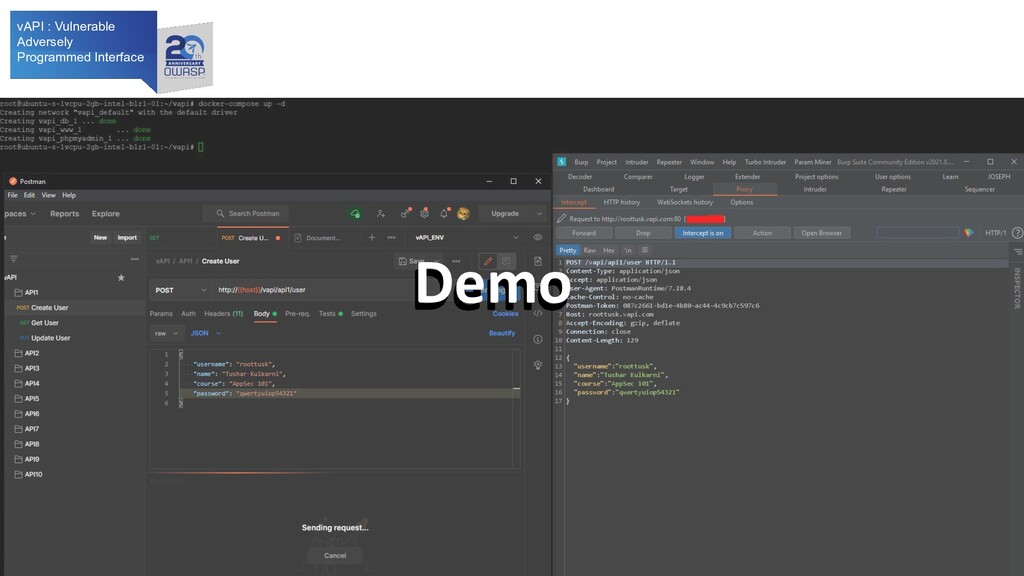Viewport: 1024px width, 576px height.
Task: Open the Burp help question mark icon
Action: pyautogui.click(x=1017, y=233)
